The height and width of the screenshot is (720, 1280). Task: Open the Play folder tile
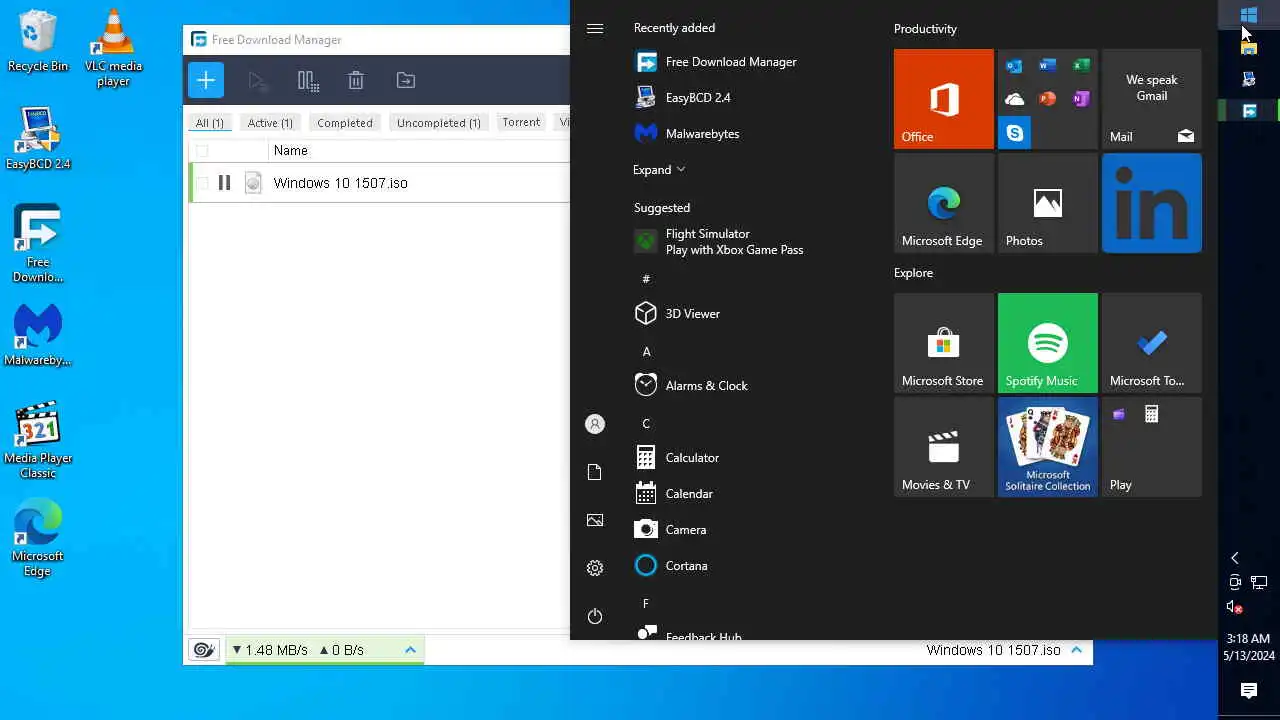click(x=1152, y=447)
